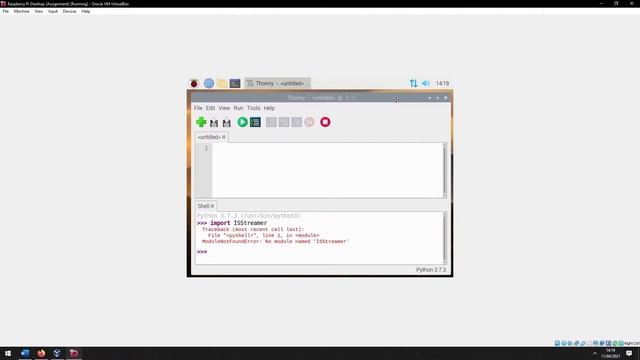Open the Thonny Help menu
The image size is (640, 360).
pyautogui.click(x=269, y=108)
